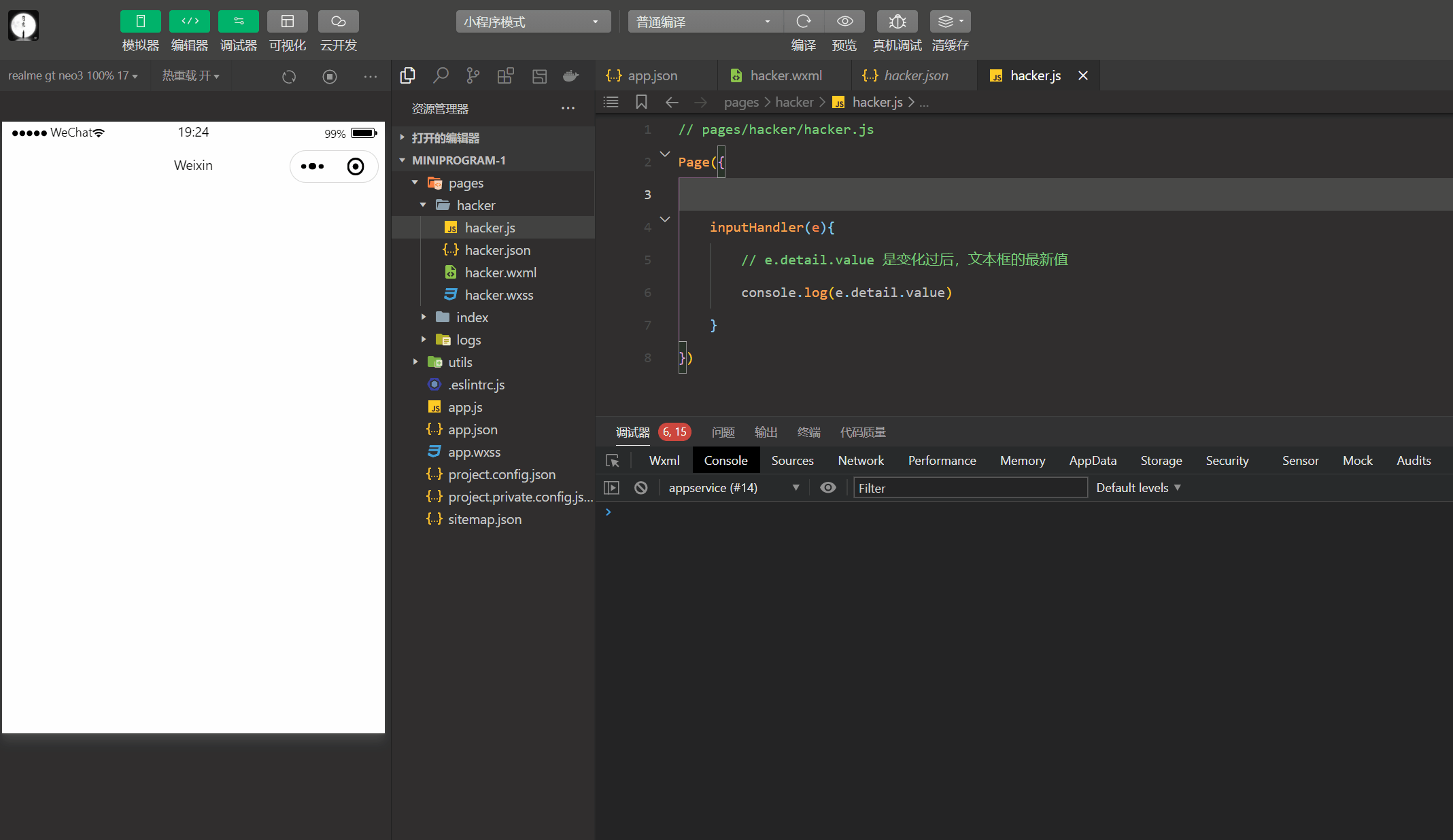Viewport: 1453px width, 840px height.
Task: Open the 可视化 visual editor button
Action: (287, 22)
